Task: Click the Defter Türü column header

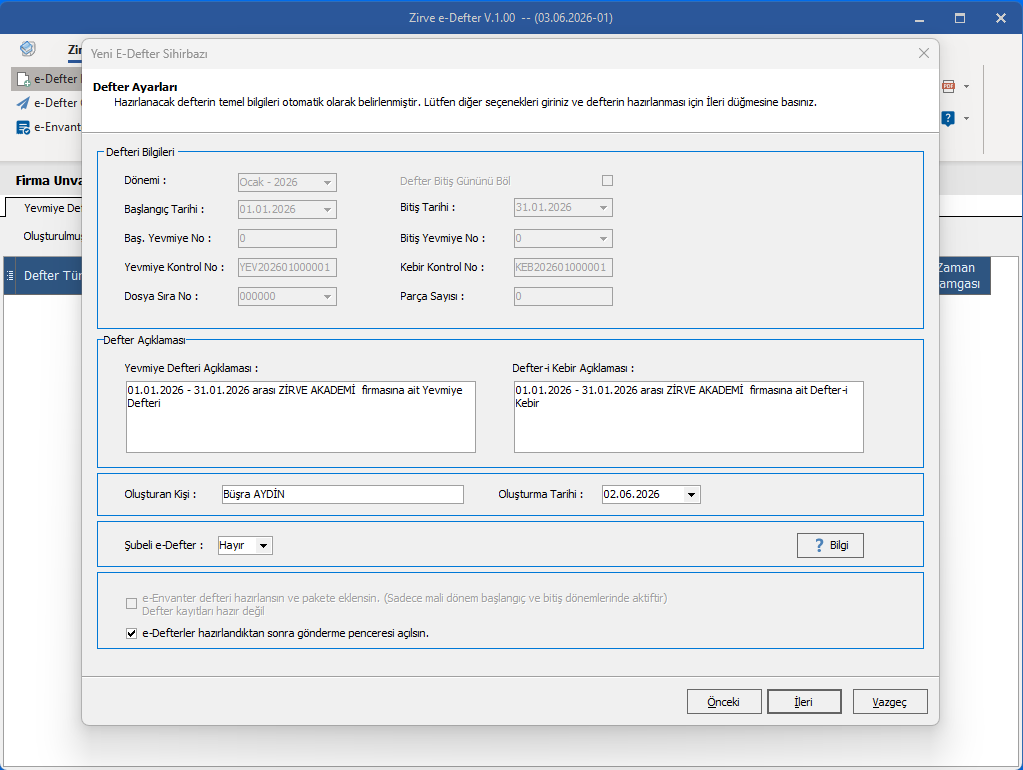Action: coord(52,276)
